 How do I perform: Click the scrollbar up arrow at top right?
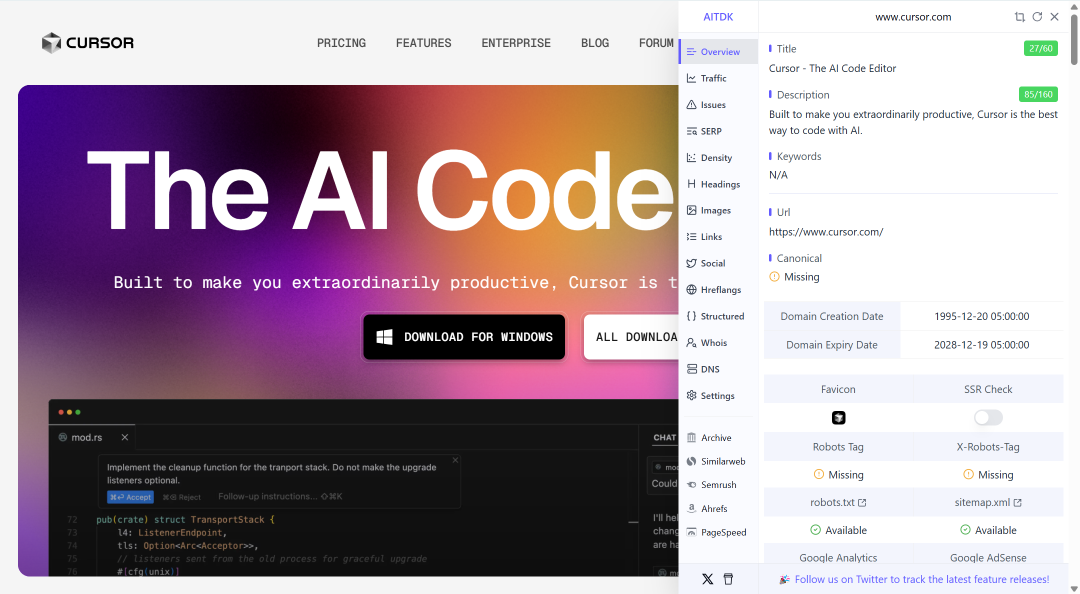pyautogui.click(x=1074, y=6)
